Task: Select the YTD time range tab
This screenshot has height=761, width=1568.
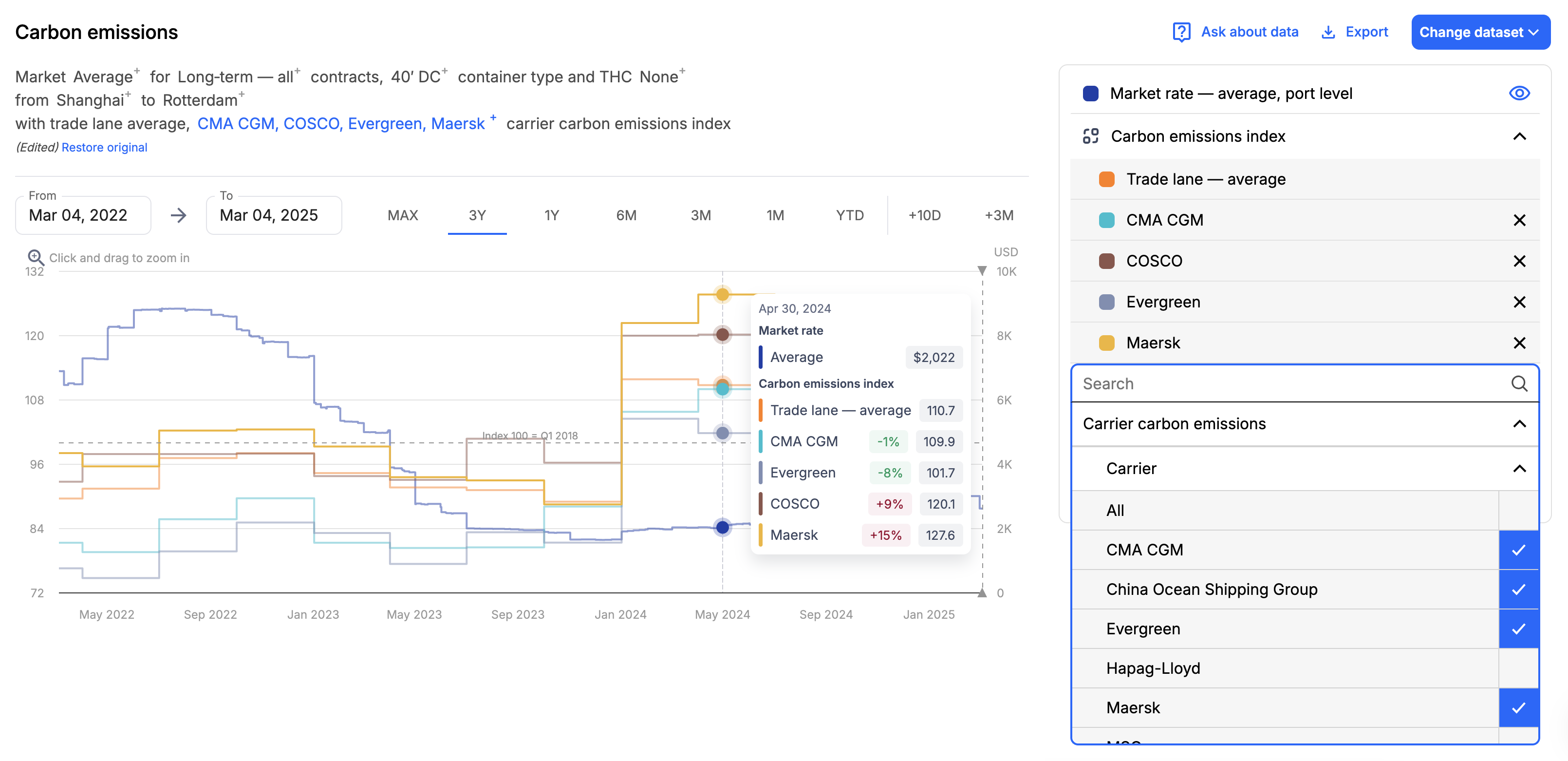Action: [850, 215]
